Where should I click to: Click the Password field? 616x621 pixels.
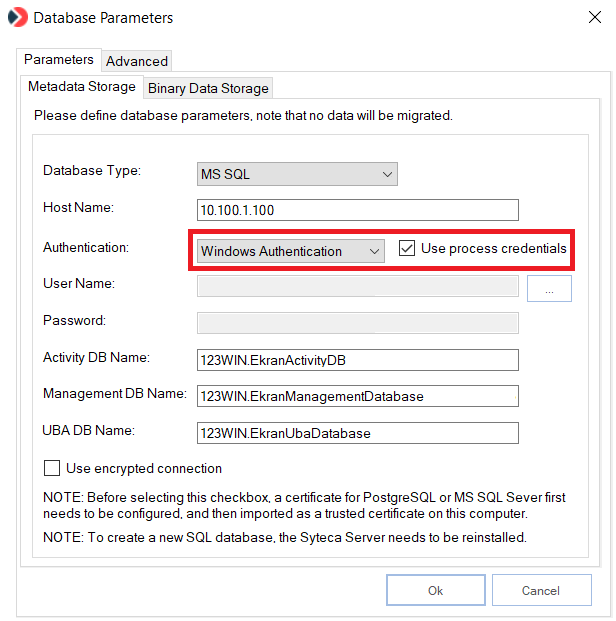[358, 322]
